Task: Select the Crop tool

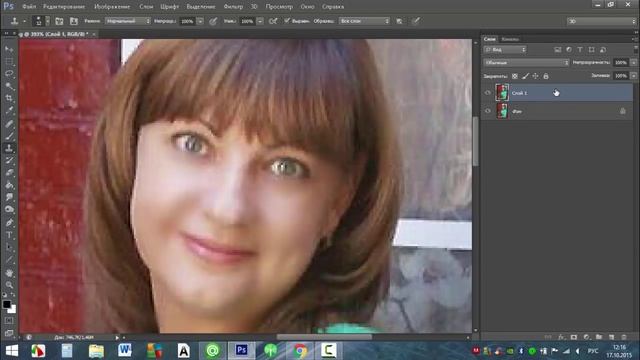Action: click(x=9, y=98)
